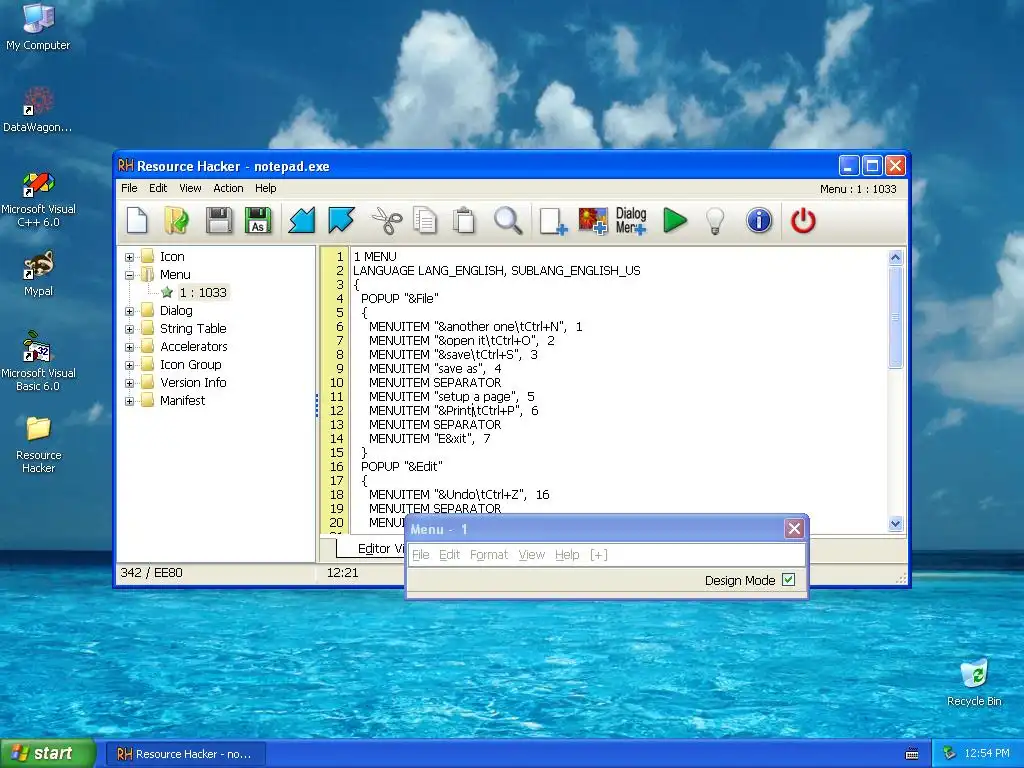Viewport: 1024px width, 768px height.
Task: Open a file with the folder icon
Action: tap(176, 220)
